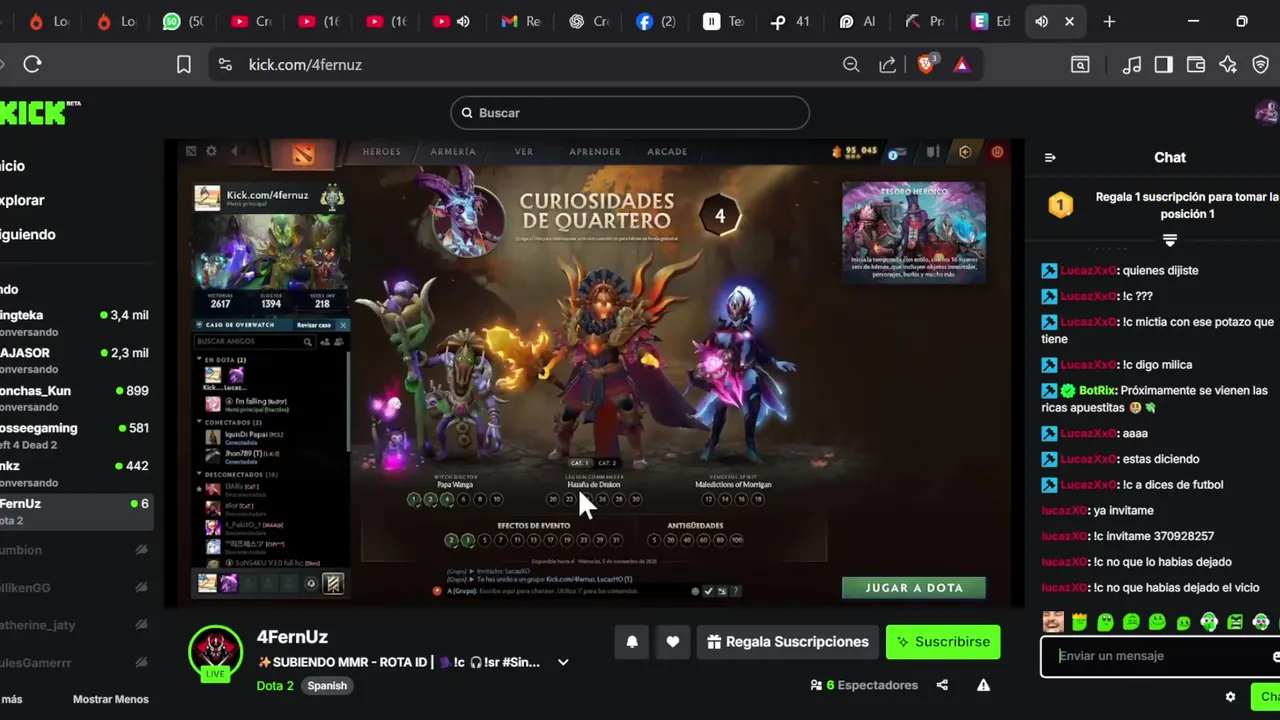Open Explorar in the left sidebar
The width and height of the screenshot is (1280, 720).
22,200
